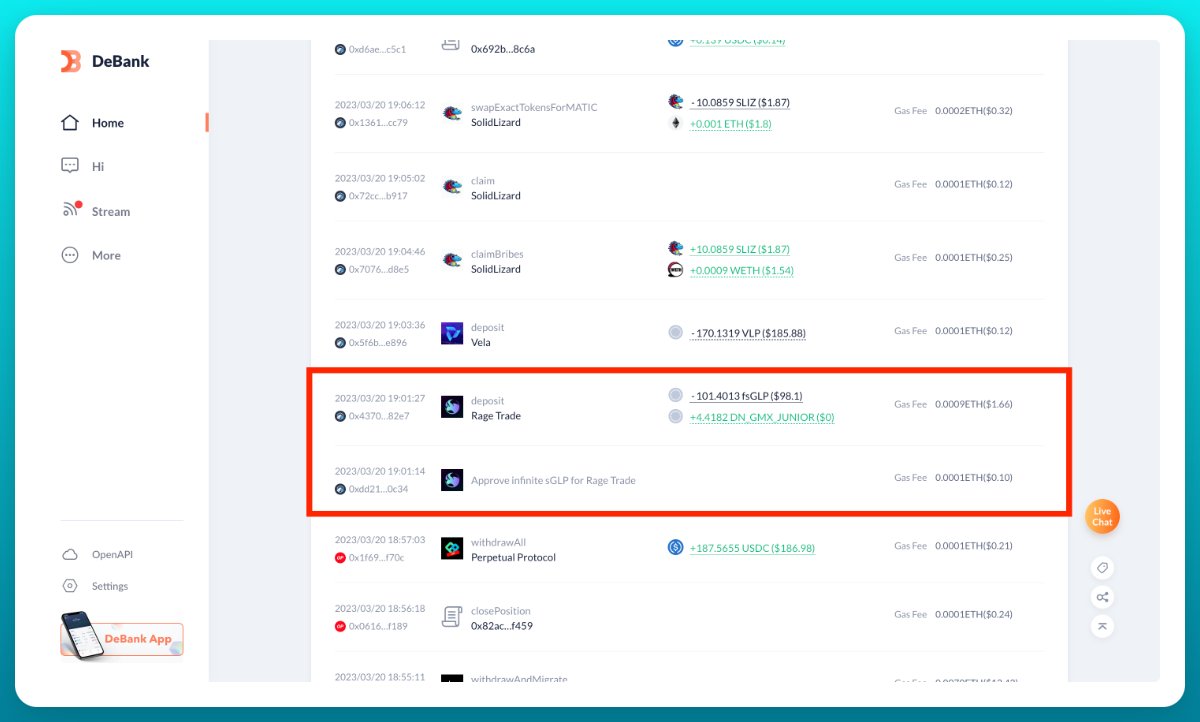Click +0.001 ETH ($1.8) token amount

point(730,124)
